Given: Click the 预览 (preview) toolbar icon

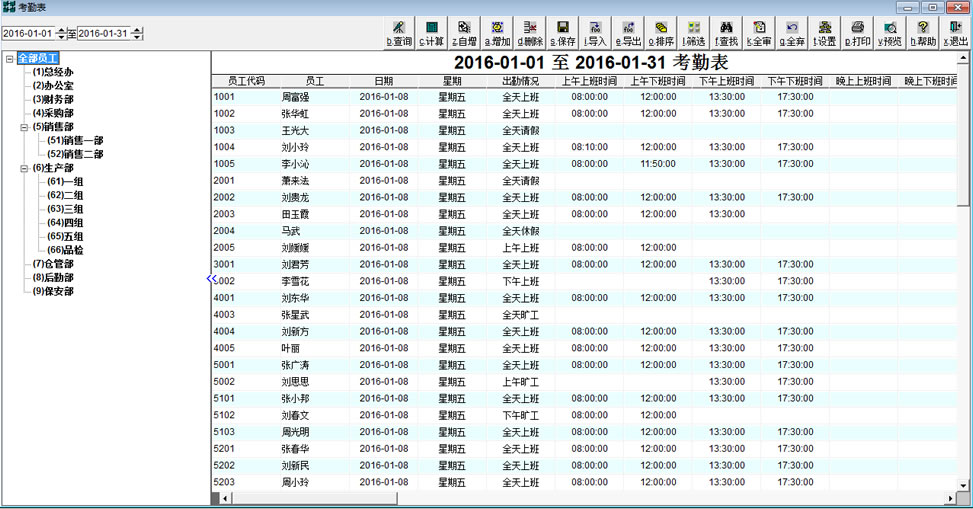Looking at the screenshot, I should (x=890, y=33).
